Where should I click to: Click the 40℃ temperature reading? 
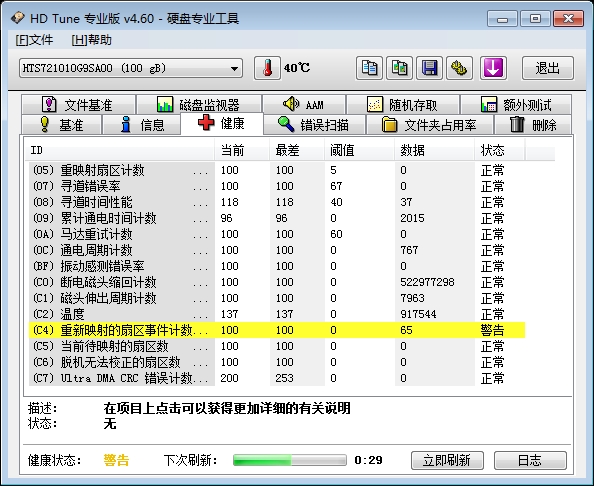tap(297, 68)
